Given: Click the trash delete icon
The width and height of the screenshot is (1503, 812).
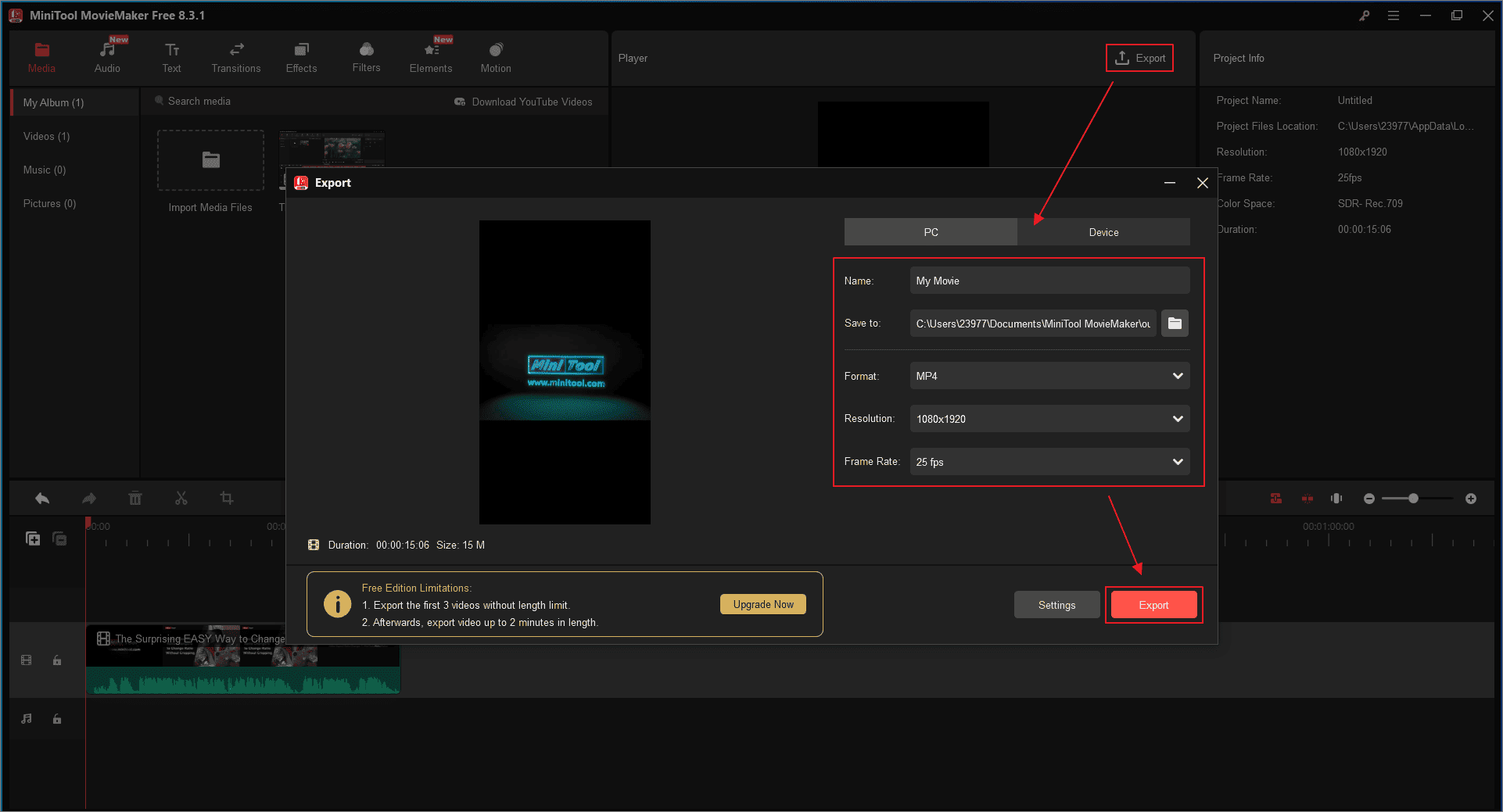Looking at the screenshot, I should coord(135,499).
